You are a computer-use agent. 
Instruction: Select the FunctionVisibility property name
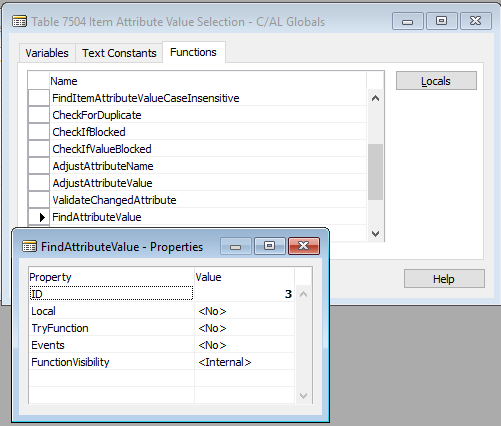tap(70, 362)
